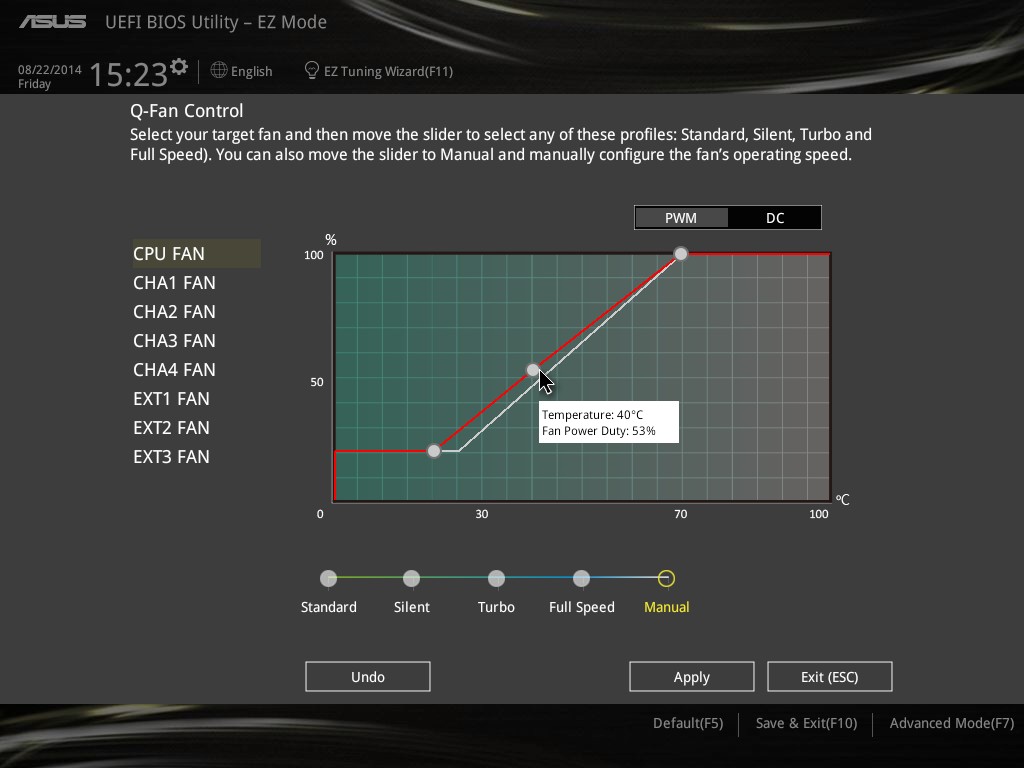Click the EZ Tuning Wizard lightbulb icon
Image resolution: width=1024 pixels, height=768 pixels.
[312, 70]
